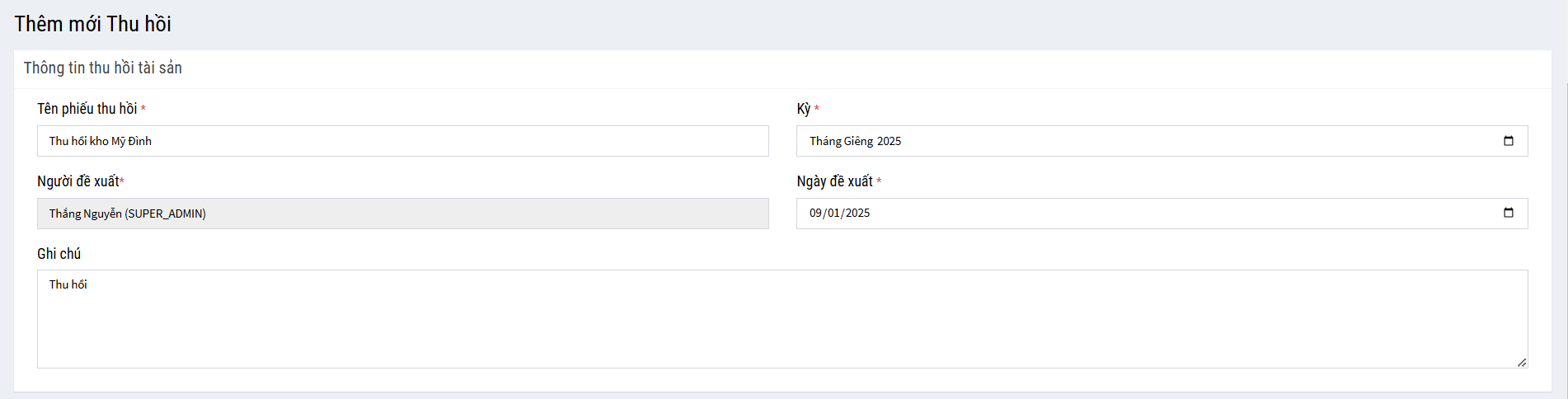The image size is (1568, 399).
Task: Click "Thông tin thu hồi tài sản" section header
Action: tap(102, 68)
